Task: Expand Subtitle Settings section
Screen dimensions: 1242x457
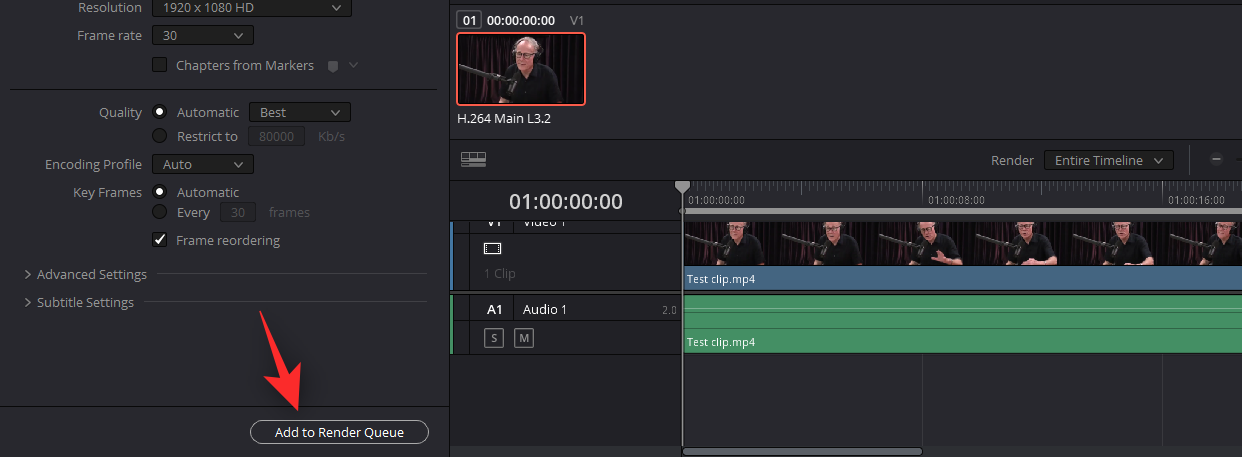Action: 80,302
